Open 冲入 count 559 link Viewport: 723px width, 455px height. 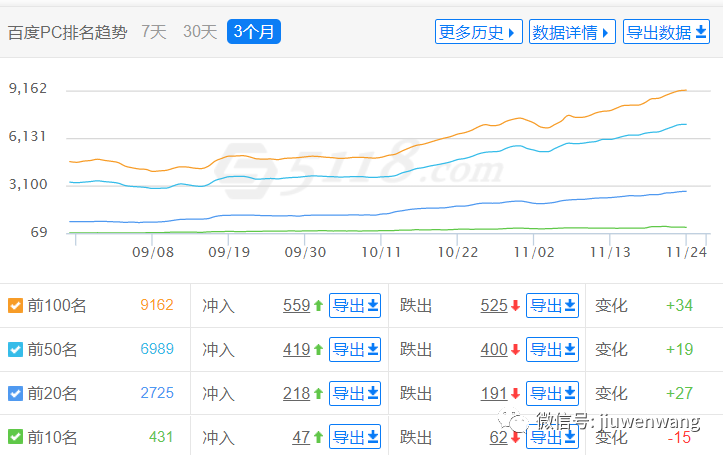296,305
